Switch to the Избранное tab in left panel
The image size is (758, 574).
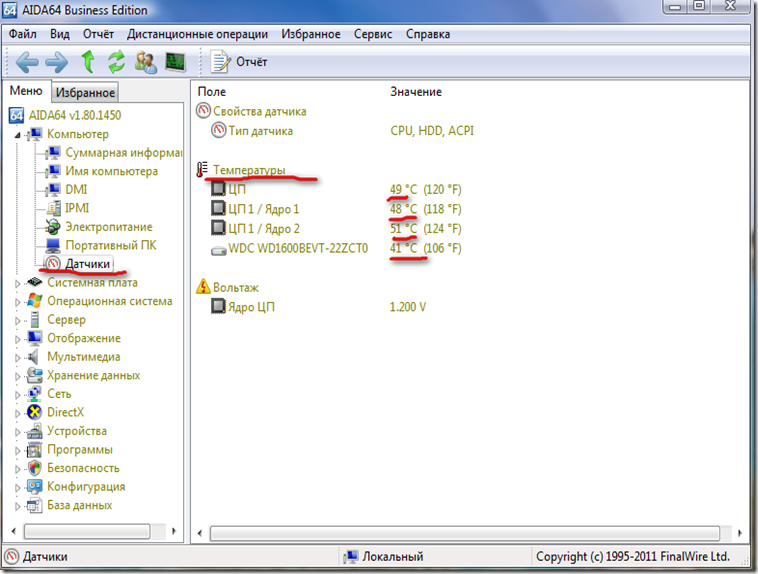[85, 92]
